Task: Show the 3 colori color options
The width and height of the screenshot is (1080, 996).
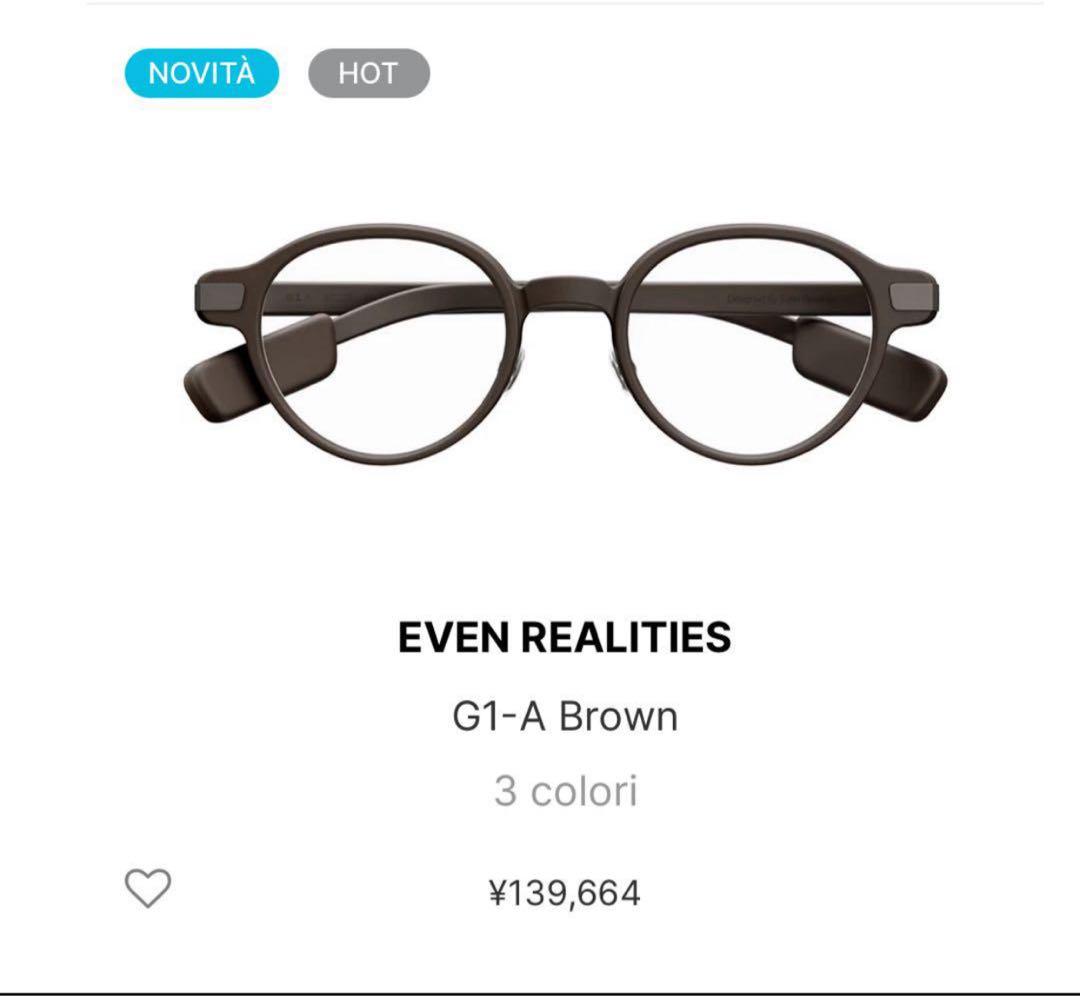Action: [565, 791]
